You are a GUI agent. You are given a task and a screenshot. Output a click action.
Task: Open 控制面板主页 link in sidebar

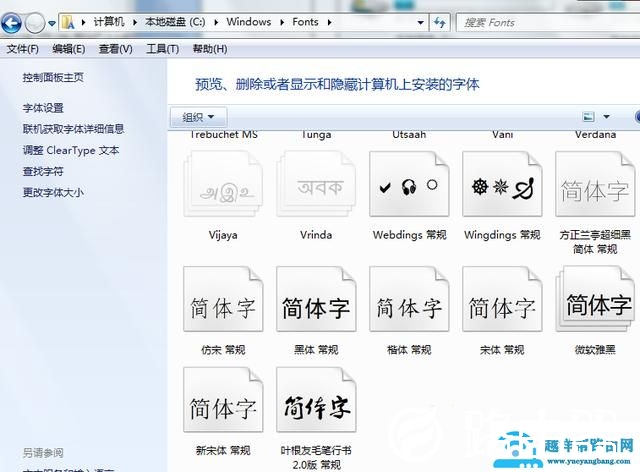coord(53,77)
